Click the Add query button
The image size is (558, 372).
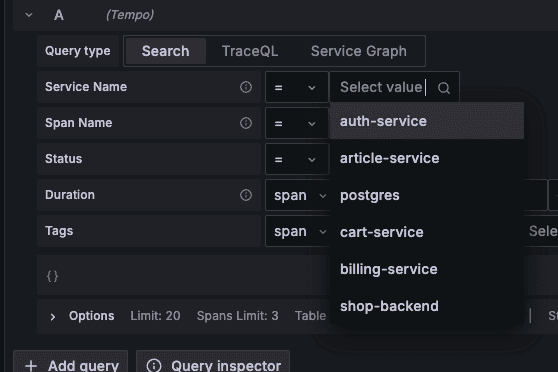pos(70,362)
